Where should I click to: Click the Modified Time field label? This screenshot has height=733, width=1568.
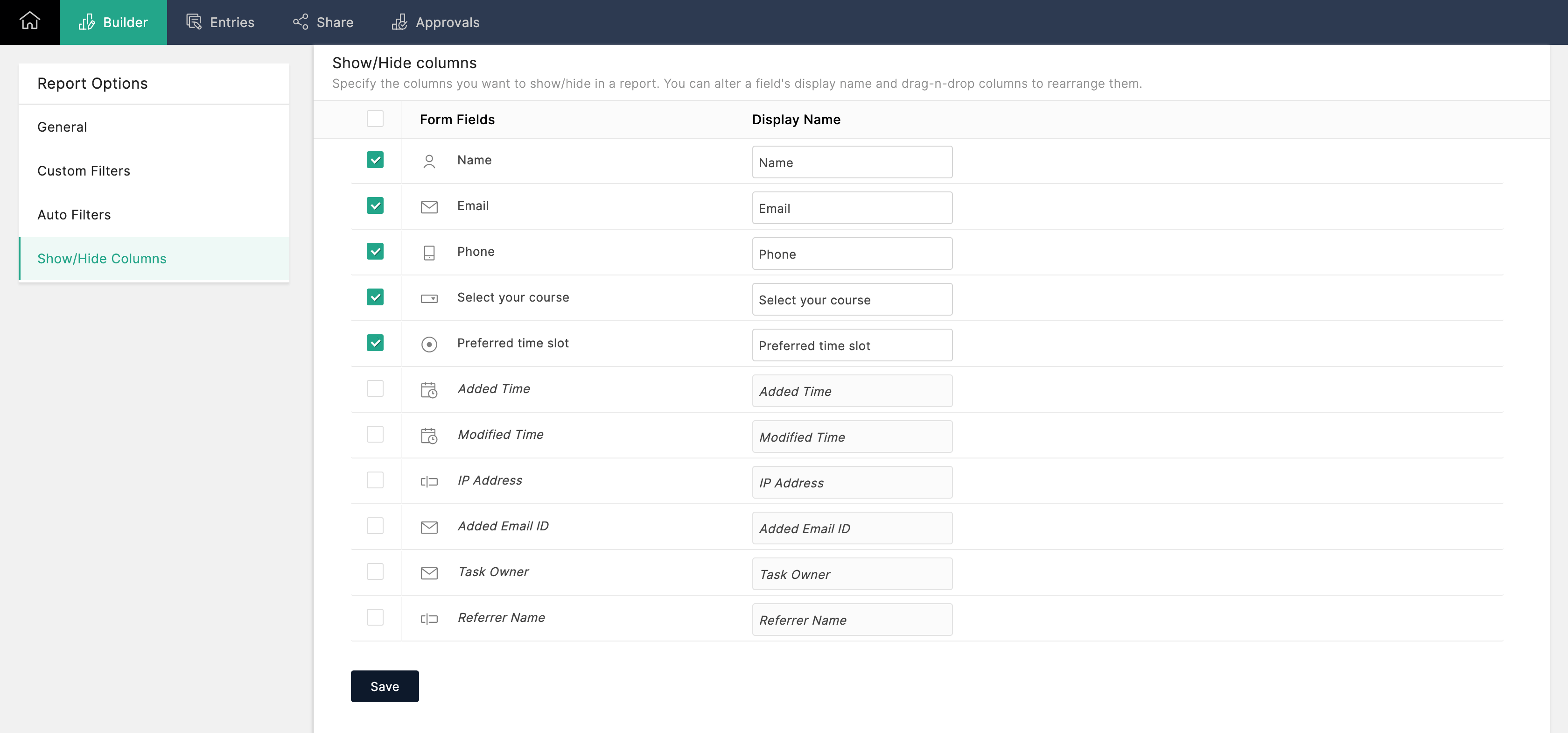pyautogui.click(x=500, y=434)
